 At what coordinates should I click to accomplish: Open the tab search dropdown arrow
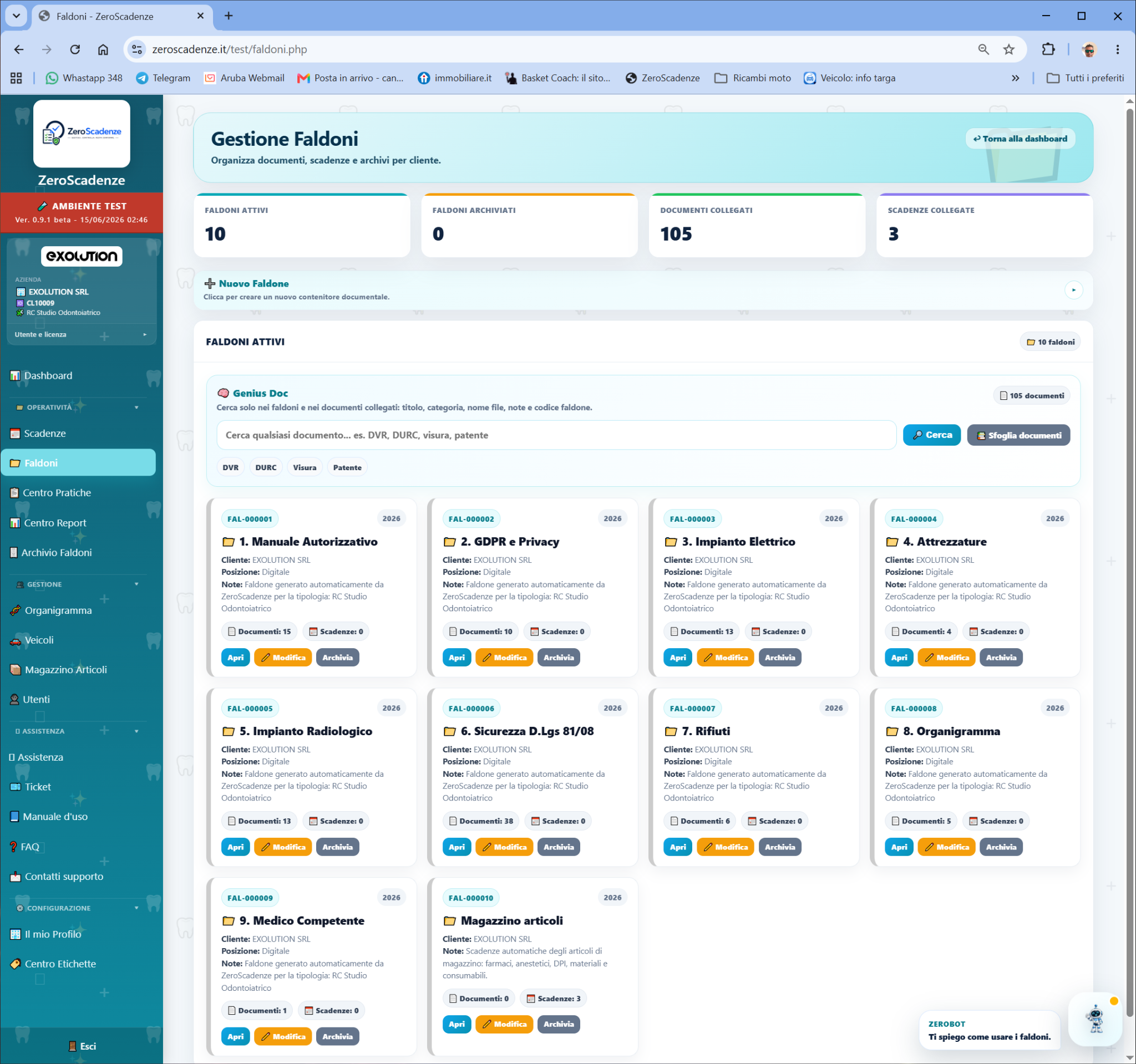16,16
